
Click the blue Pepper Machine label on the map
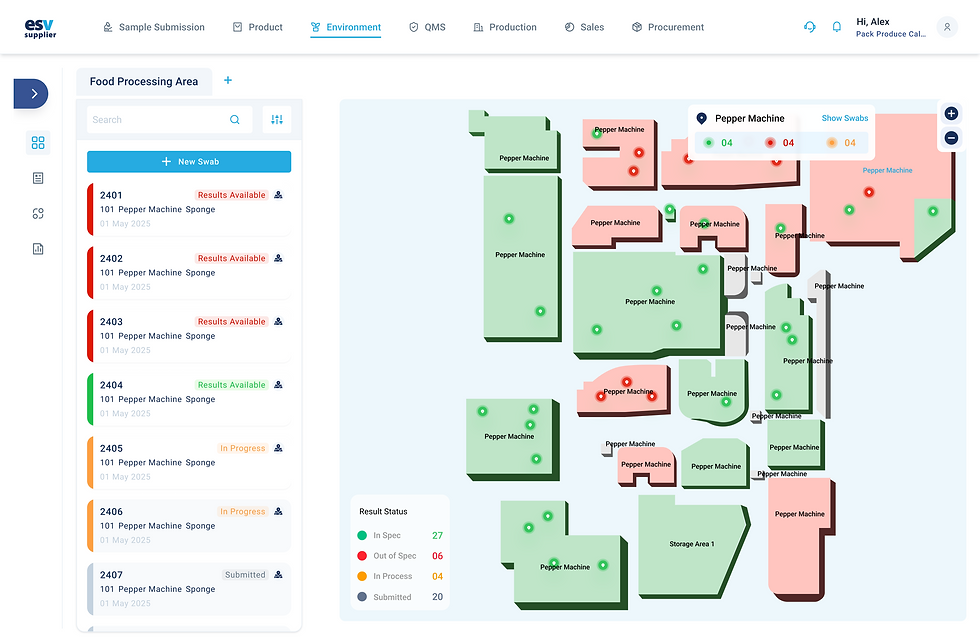point(887,170)
